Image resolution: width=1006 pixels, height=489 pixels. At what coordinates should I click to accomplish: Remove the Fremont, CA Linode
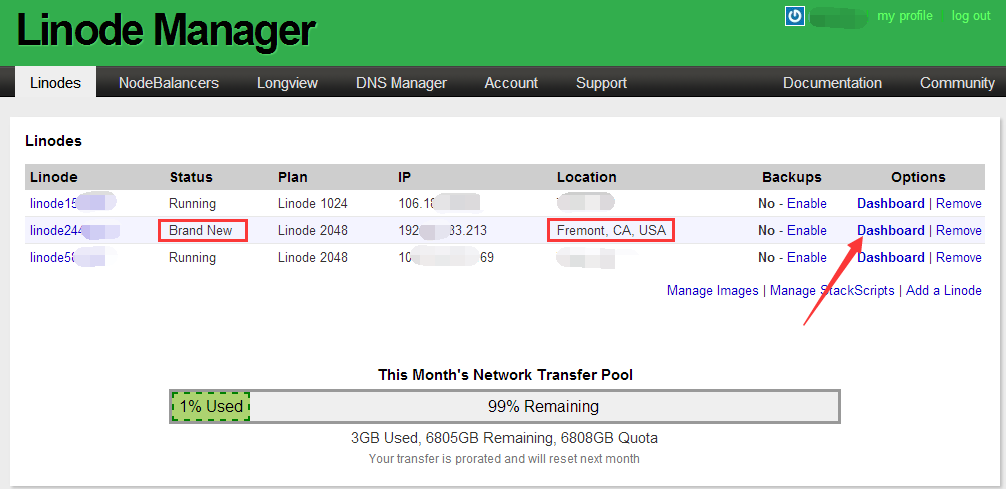958,230
